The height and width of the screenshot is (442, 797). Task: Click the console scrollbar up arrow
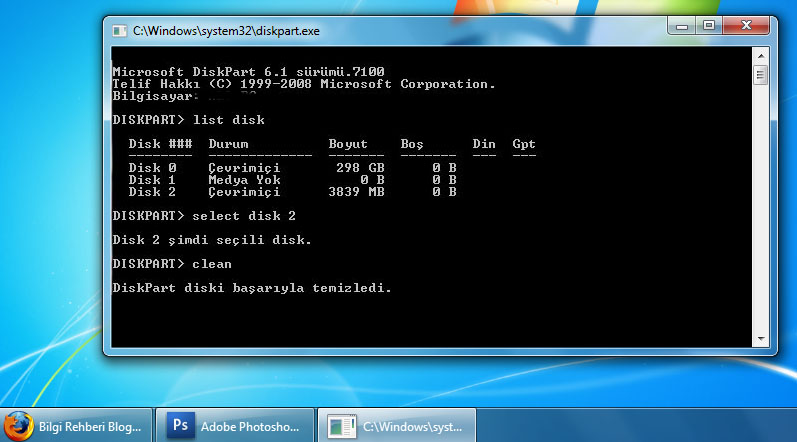coord(760,56)
